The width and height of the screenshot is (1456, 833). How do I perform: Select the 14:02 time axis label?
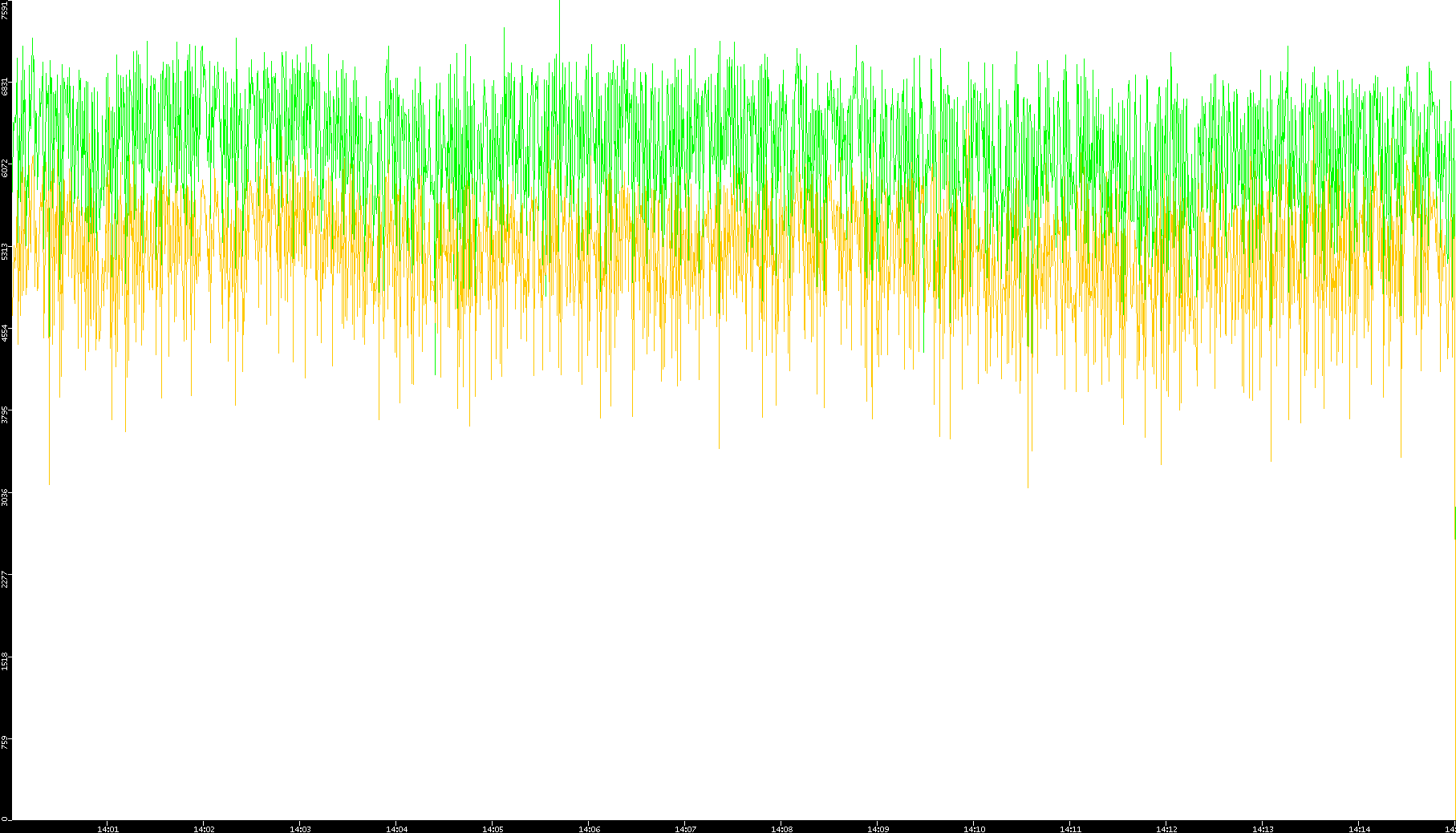click(x=204, y=829)
